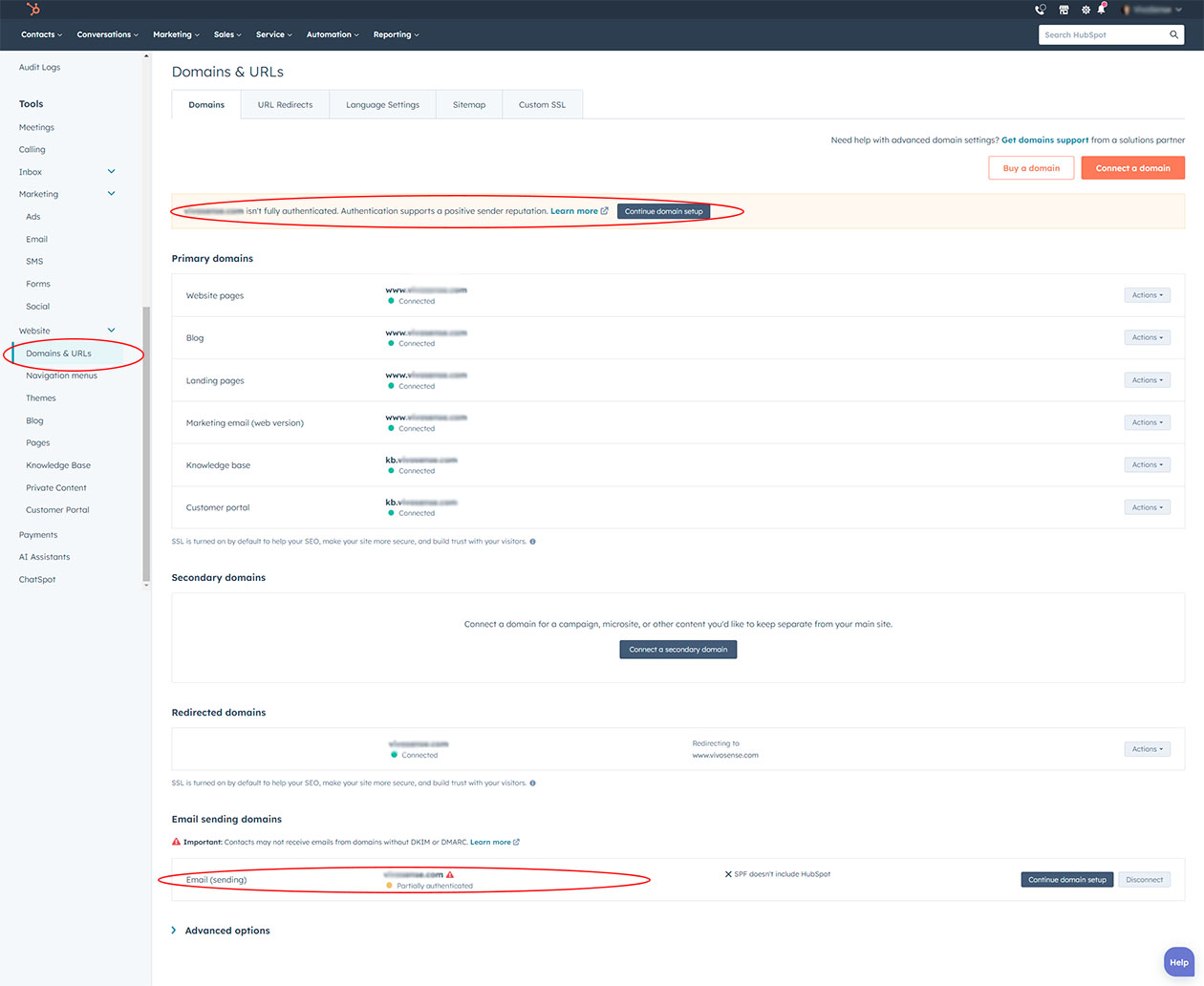Viewport: 1204px width, 986px height.
Task: Open the Contacts menu
Action: pos(41,34)
